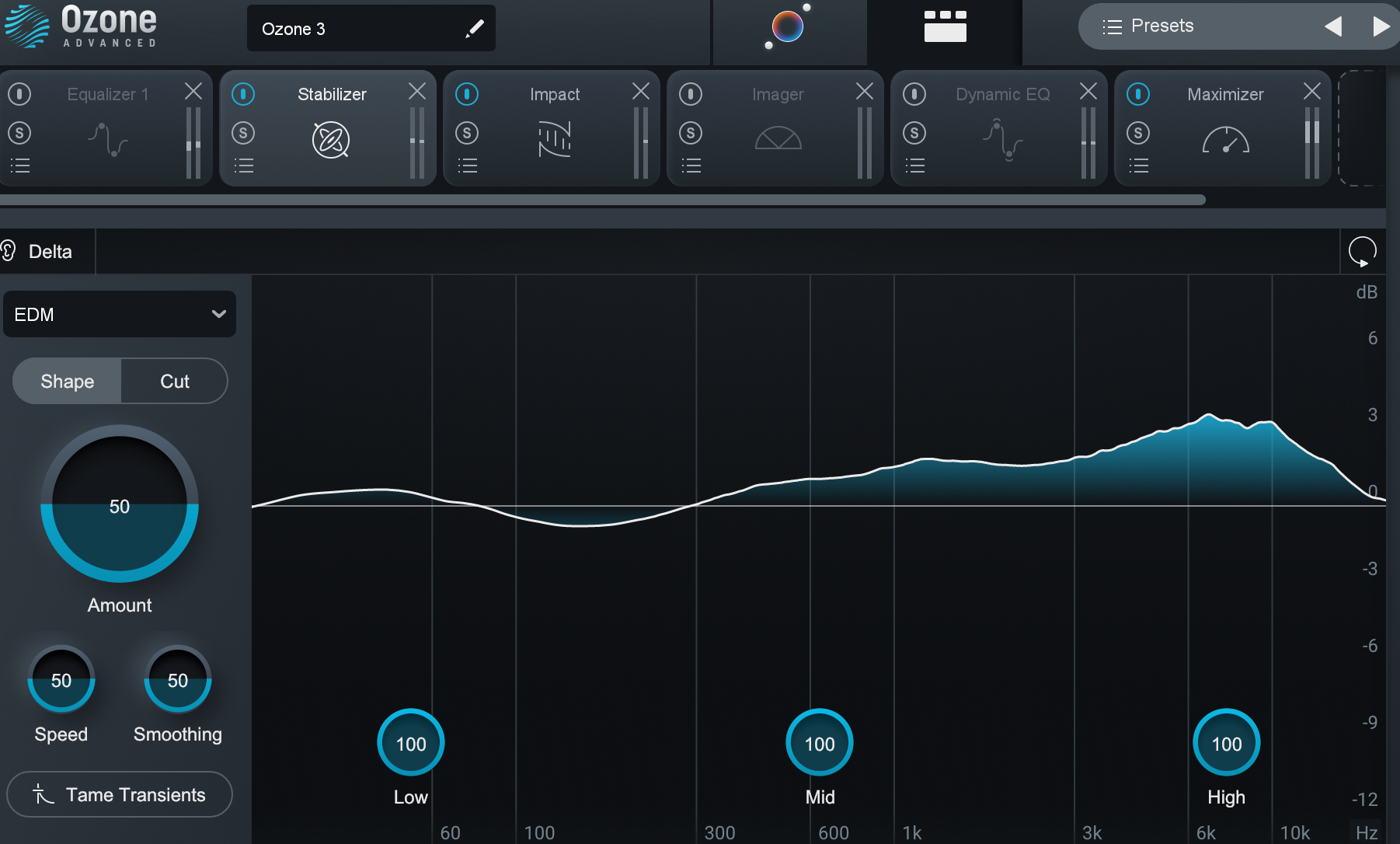
Task: Click the Mid band 100 control
Action: 819,742
